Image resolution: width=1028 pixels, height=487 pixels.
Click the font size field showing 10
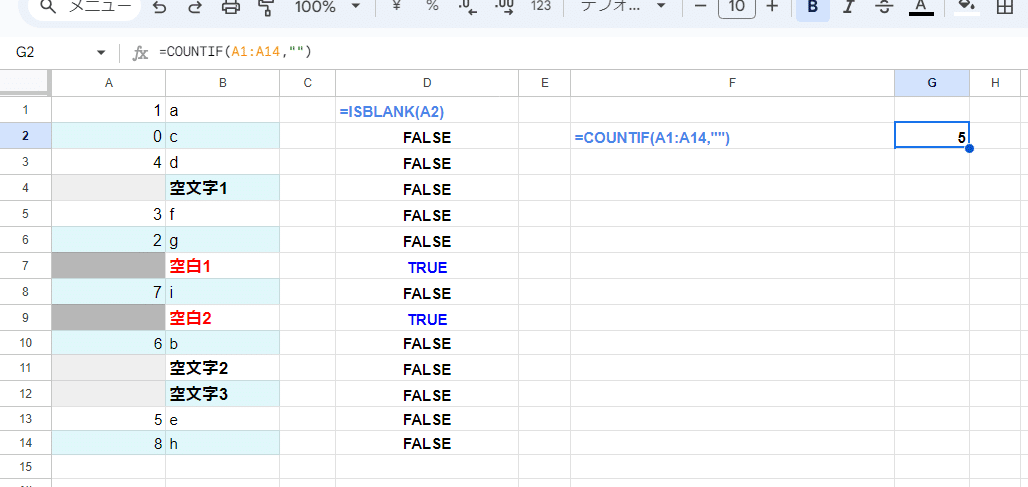tap(737, 7)
